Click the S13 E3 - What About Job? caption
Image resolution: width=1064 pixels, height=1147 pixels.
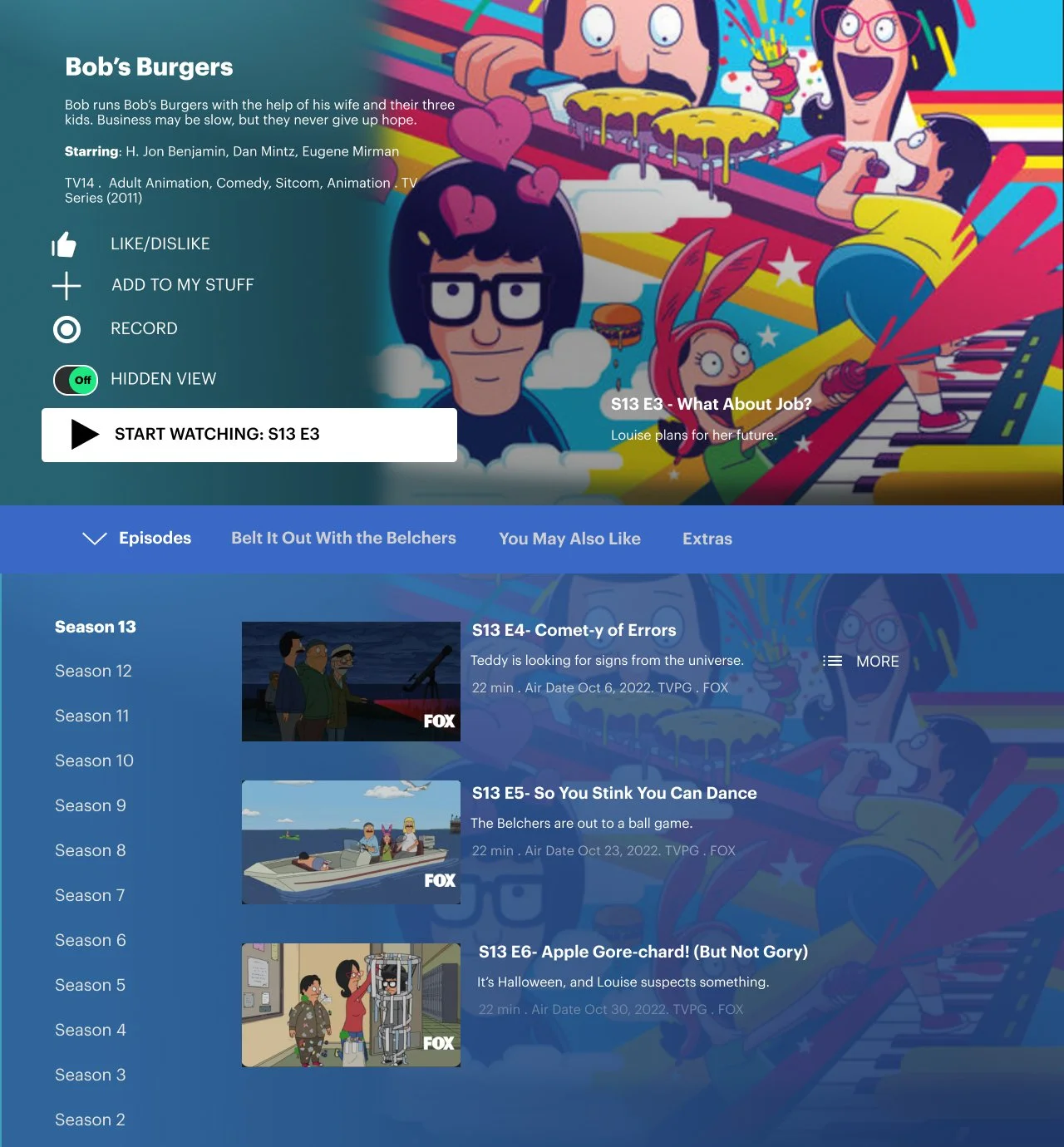(712, 404)
